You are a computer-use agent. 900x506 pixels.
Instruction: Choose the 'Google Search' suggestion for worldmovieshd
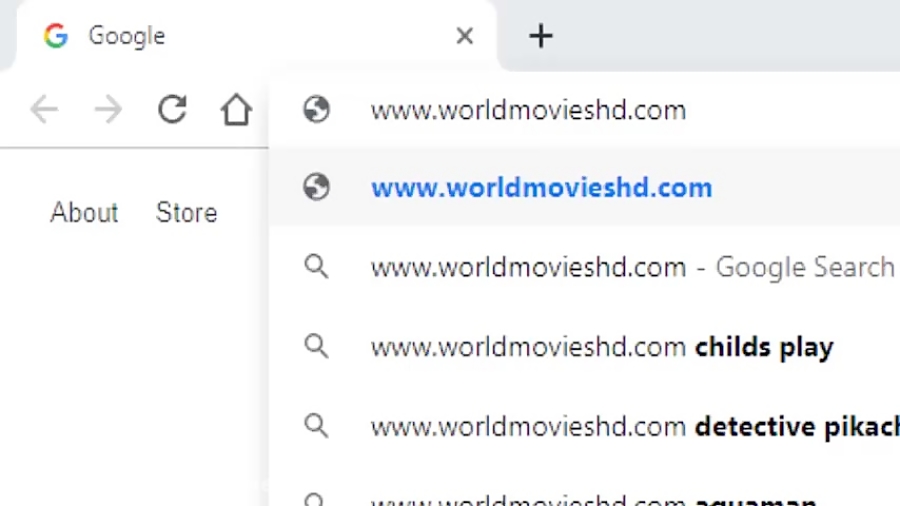[631, 267]
